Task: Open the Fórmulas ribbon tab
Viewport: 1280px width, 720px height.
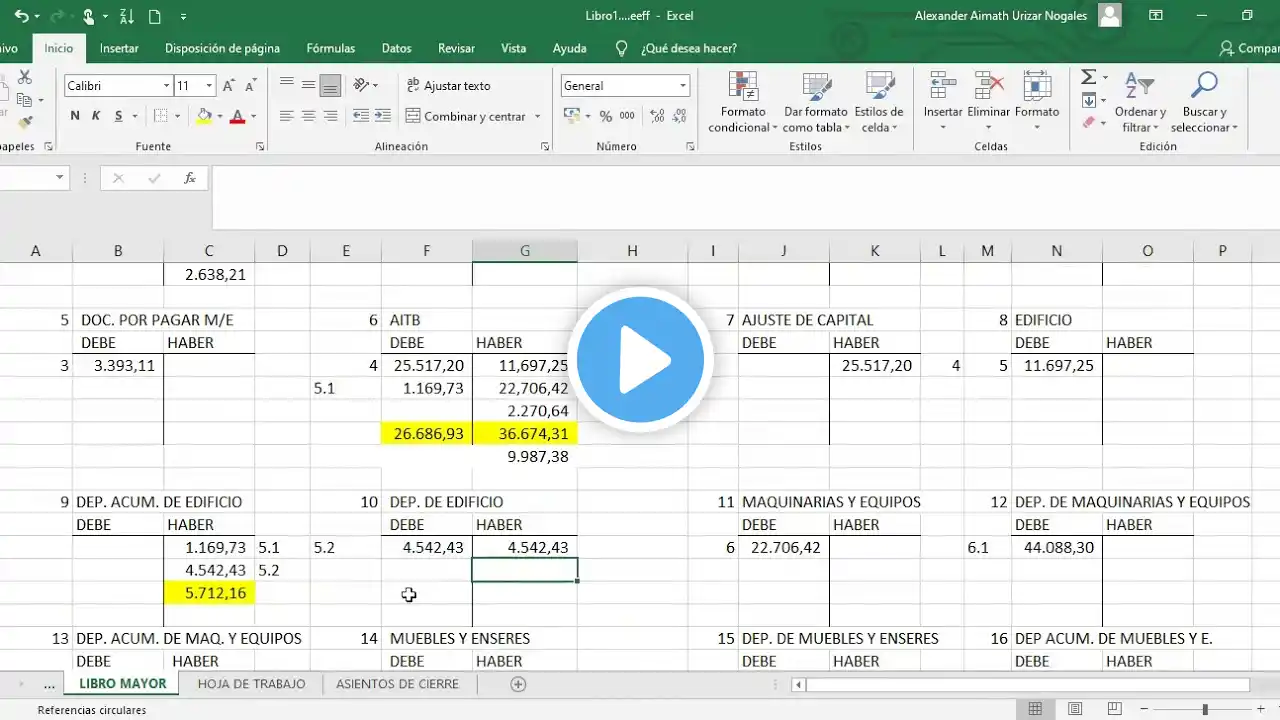Action: (330, 48)
